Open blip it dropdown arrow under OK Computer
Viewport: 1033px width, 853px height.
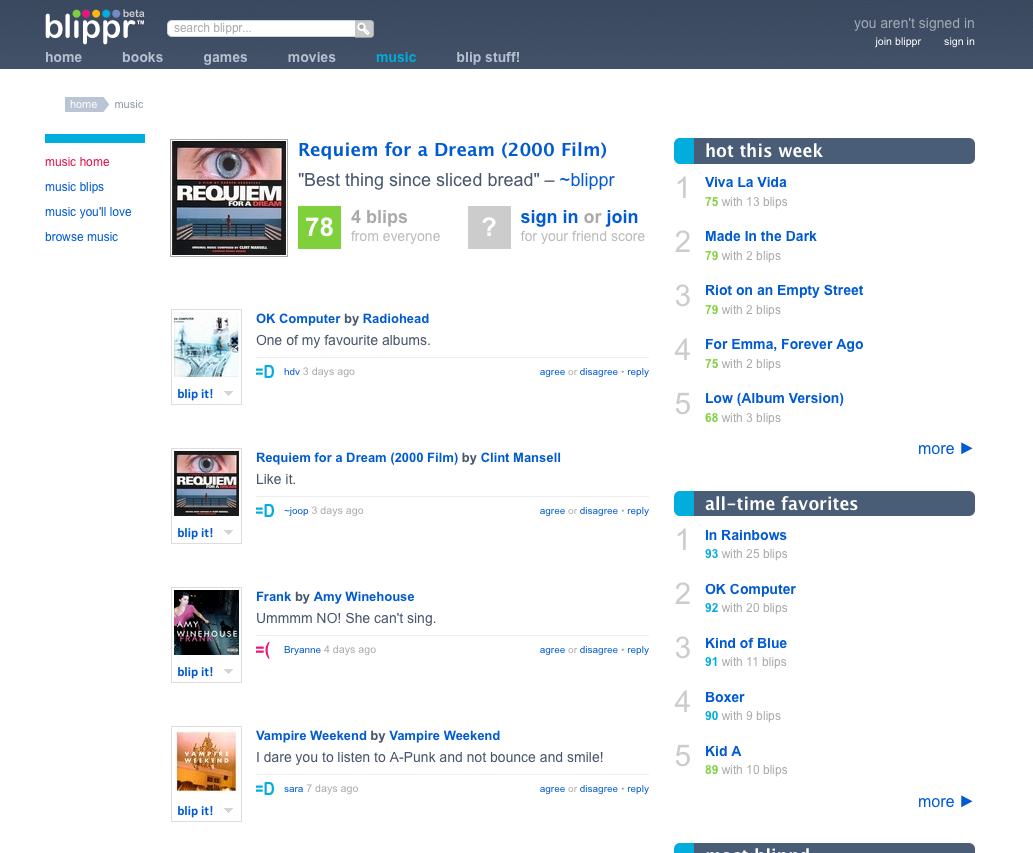click(x=229, y=393)
